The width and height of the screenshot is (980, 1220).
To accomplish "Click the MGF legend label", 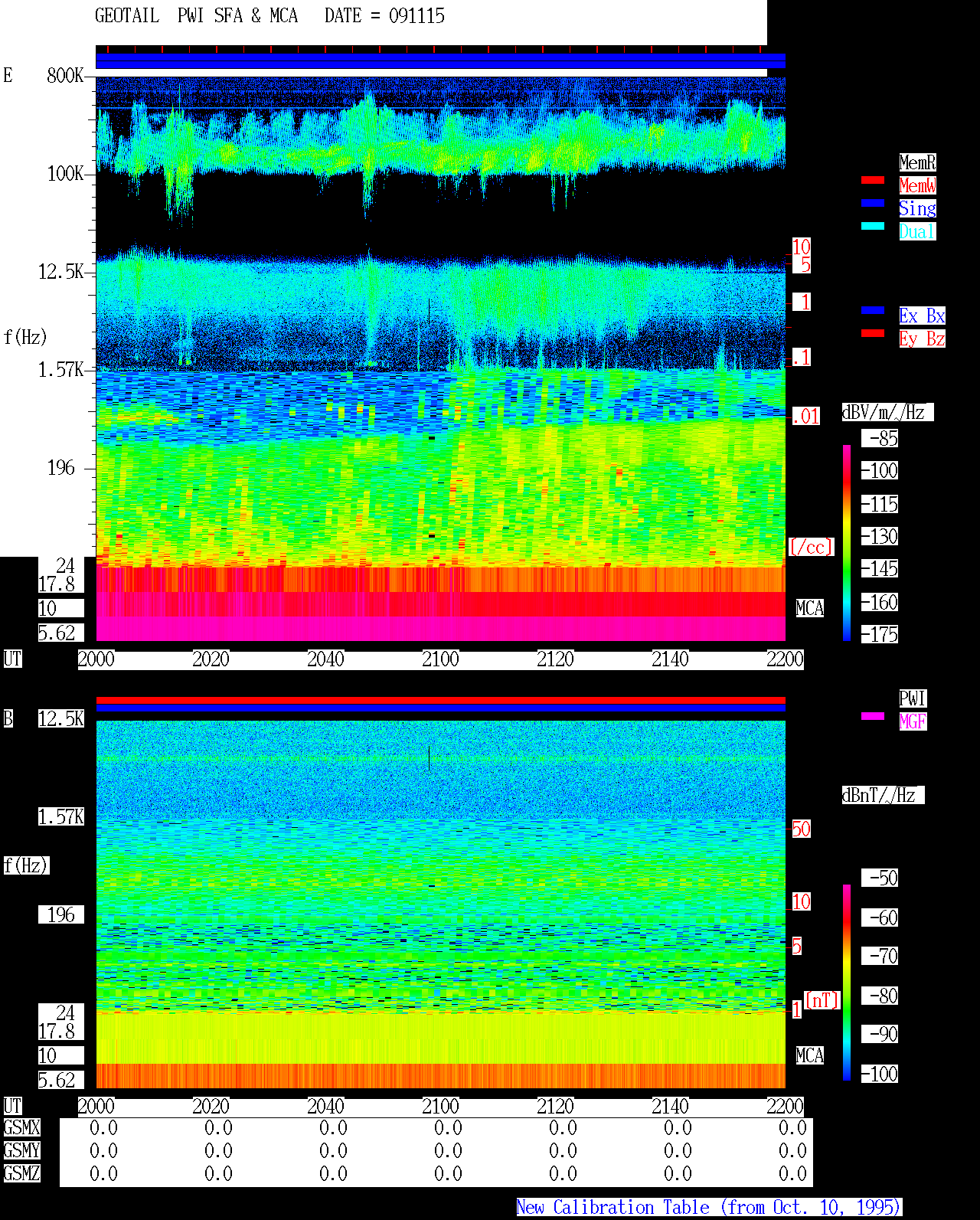I will tap(913, 721).
